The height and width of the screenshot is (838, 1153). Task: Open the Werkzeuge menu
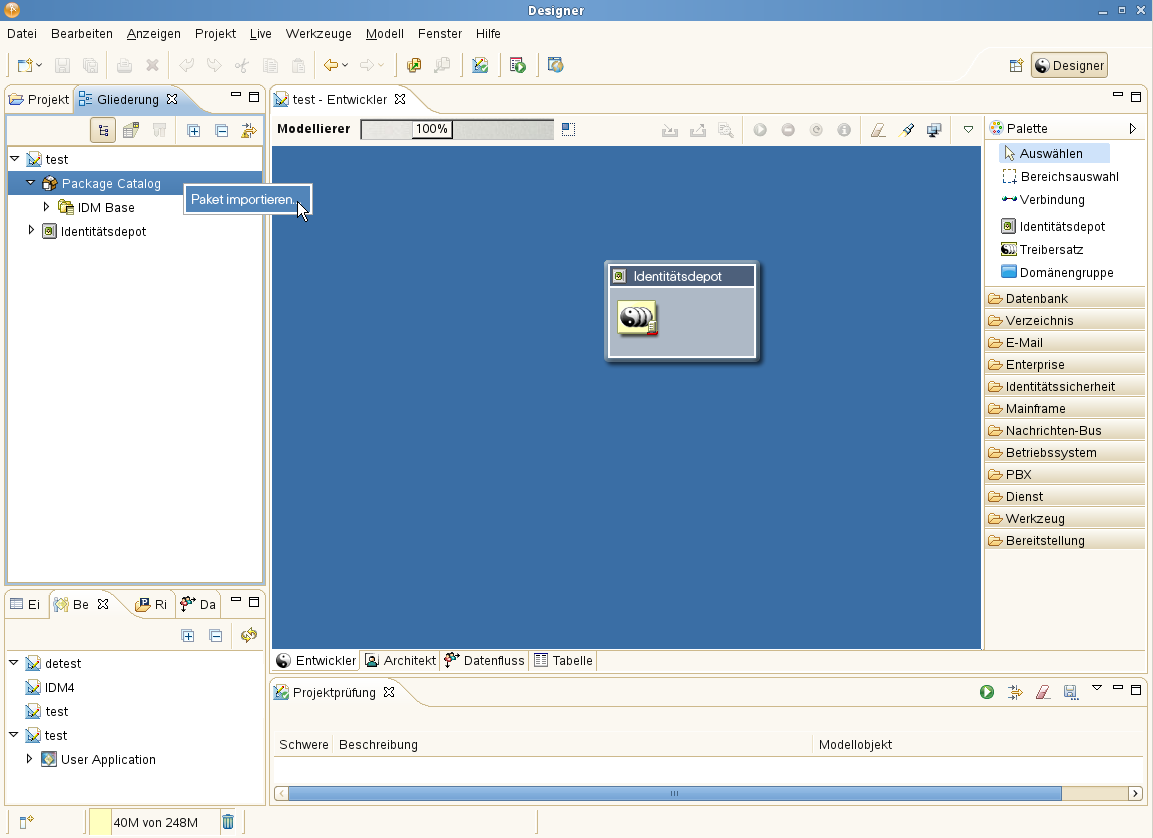point(318,34)
